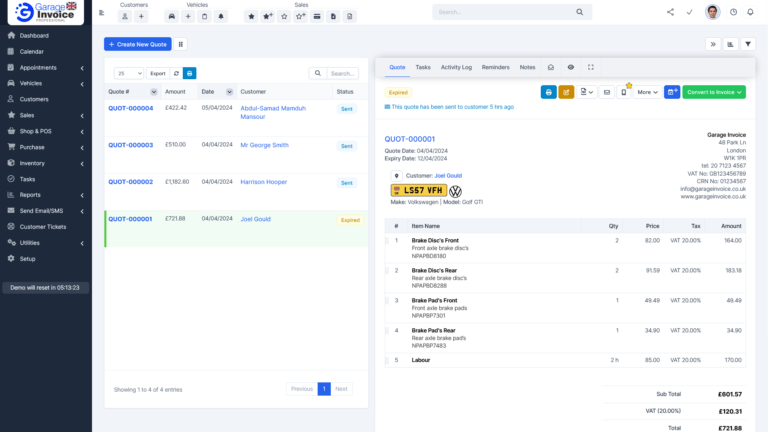Click the orange edit quote icon
This screenshot has width=768, height=432.
point(566,92)
